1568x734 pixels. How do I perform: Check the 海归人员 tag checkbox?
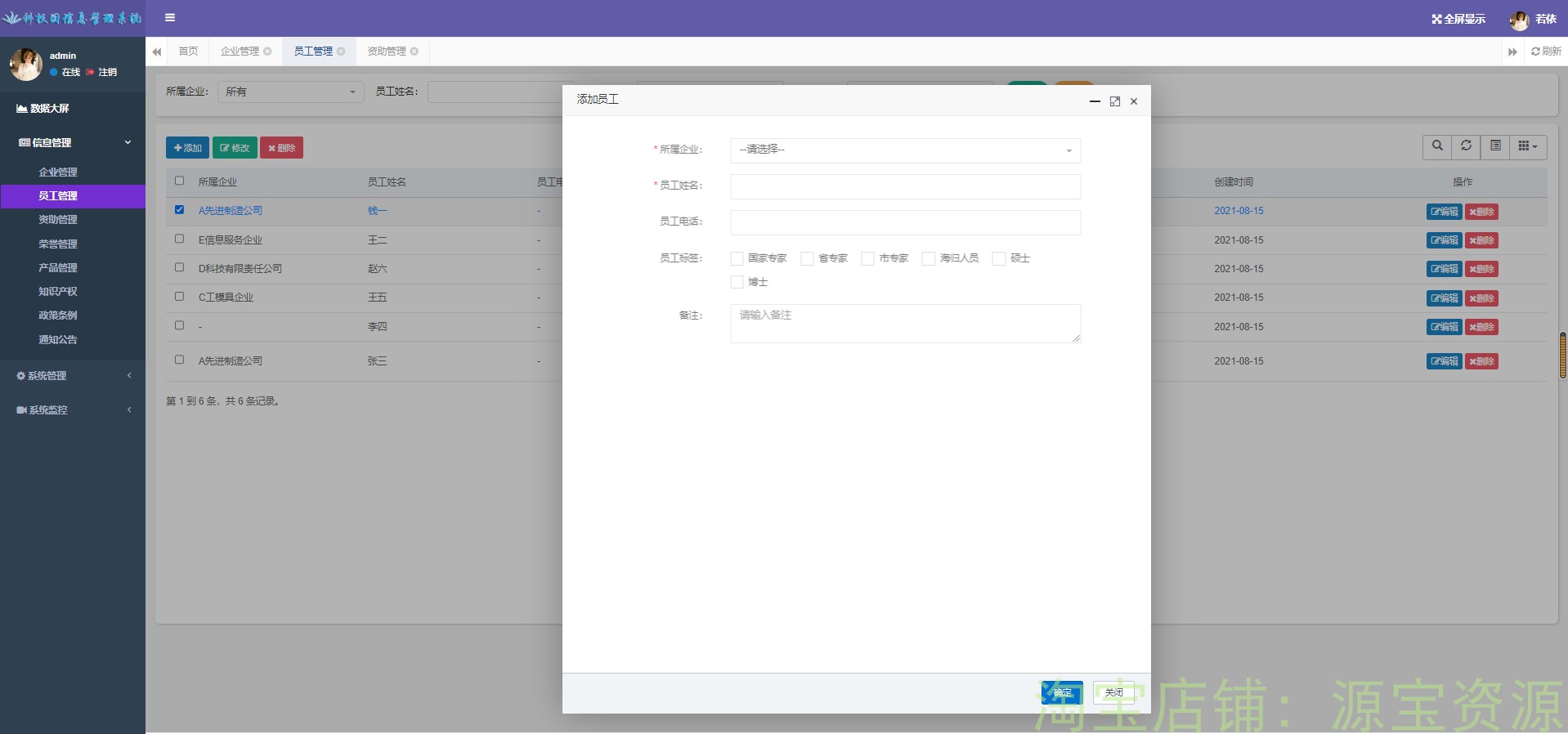point(928,258)
